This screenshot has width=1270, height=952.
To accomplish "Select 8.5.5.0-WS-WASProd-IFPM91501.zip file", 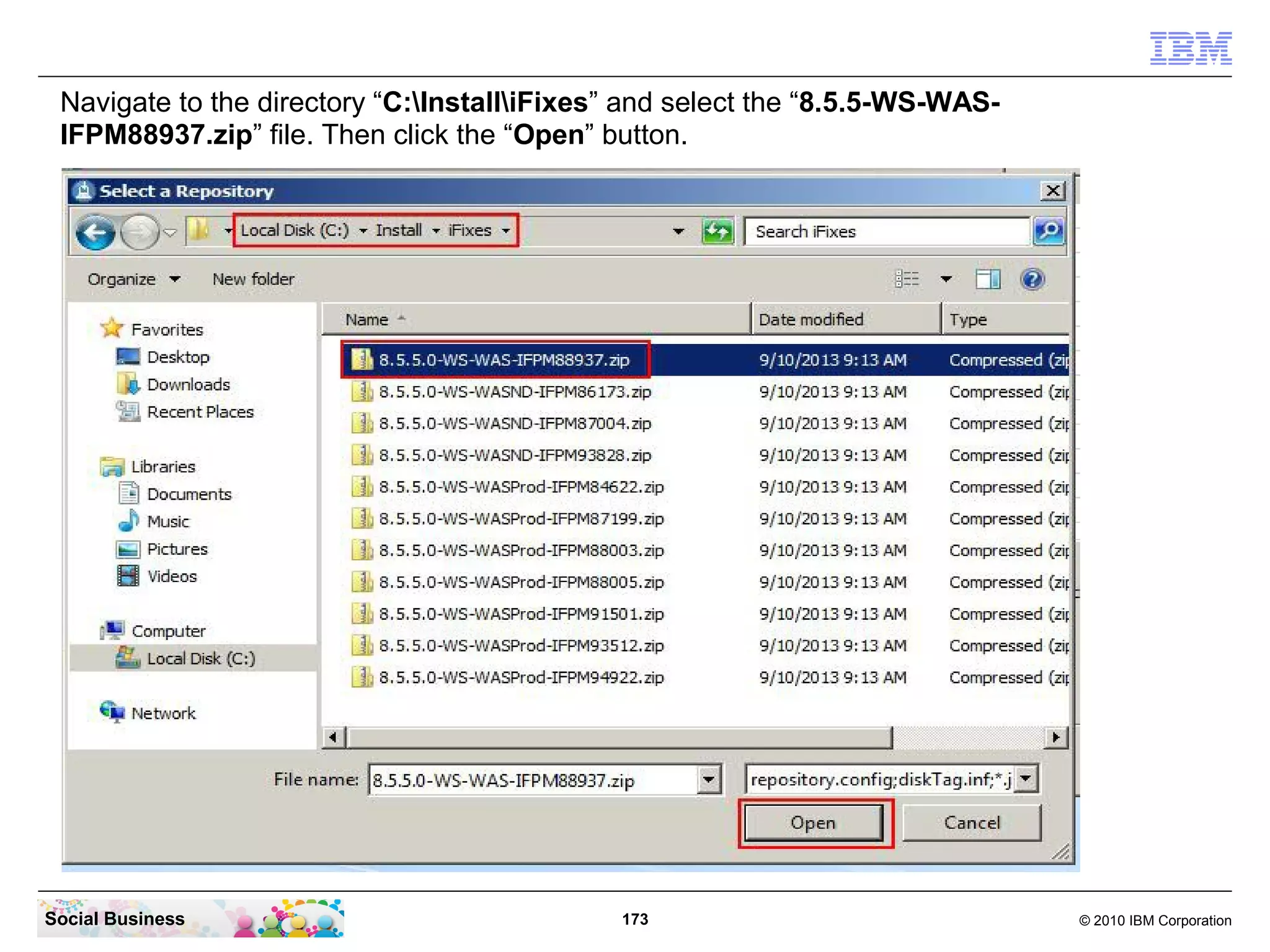I will (x=522, y=614).
